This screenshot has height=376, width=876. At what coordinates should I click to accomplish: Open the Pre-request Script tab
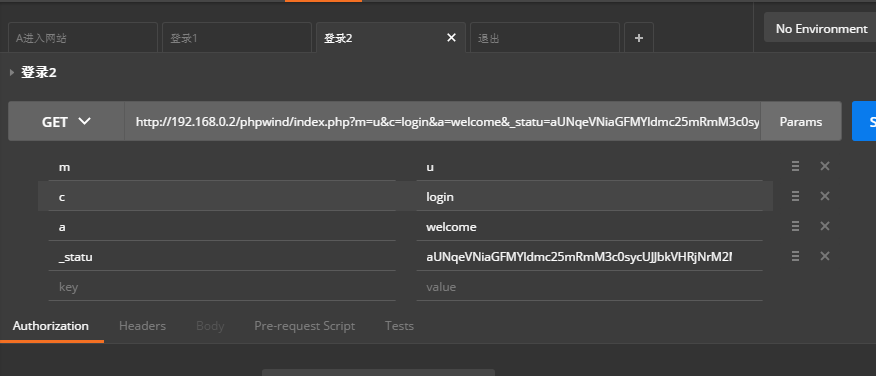(304, 326)
